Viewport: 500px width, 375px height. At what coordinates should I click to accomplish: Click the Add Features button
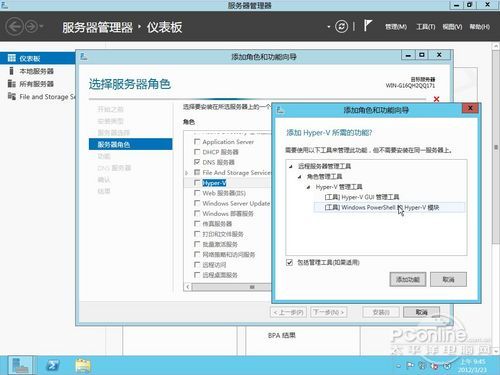coord(408,279)
